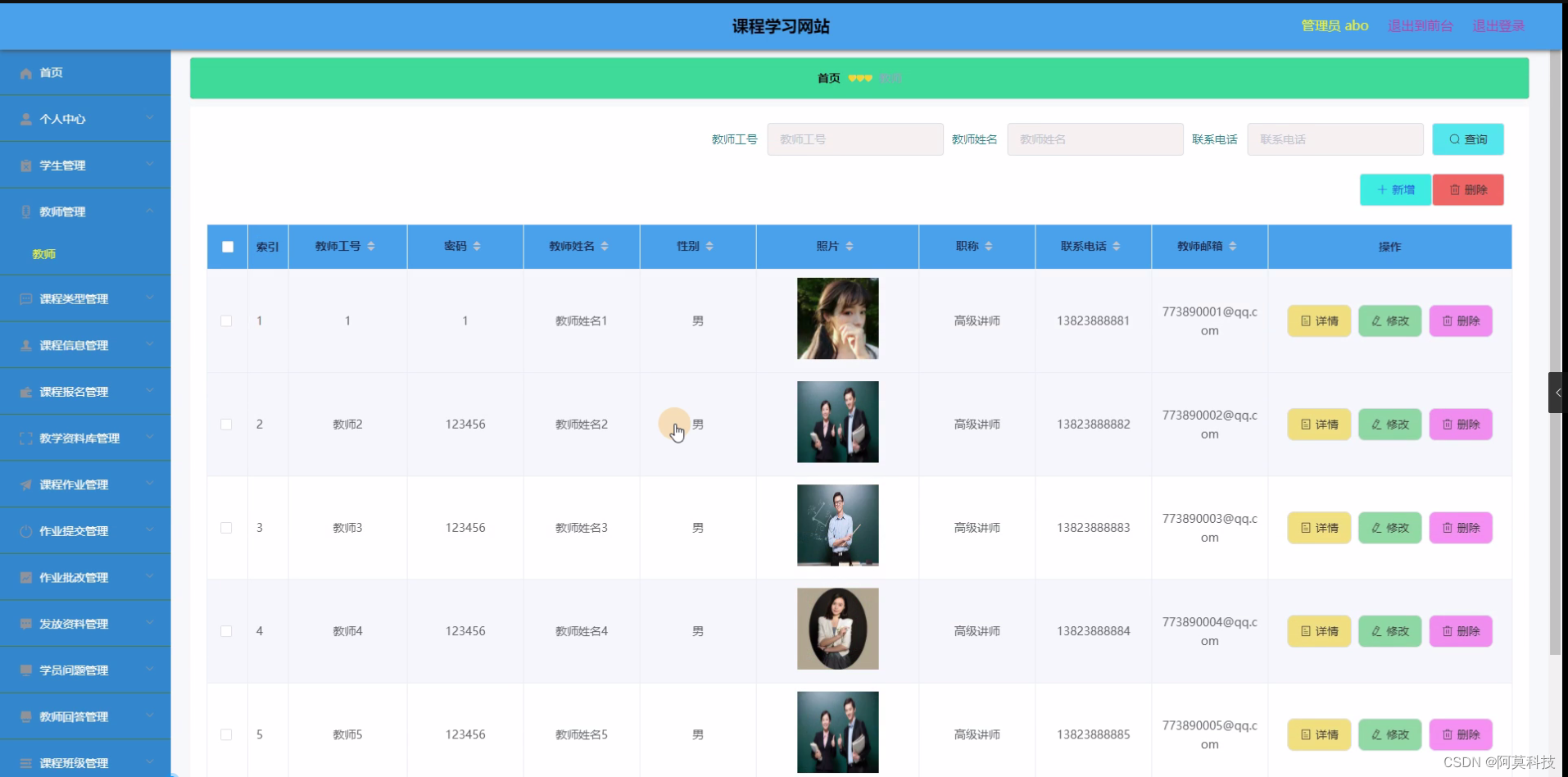Viewport: 1568px width, 777px height.
Task: Open details with 详情 for 教师2
Action: pyautogui.click(x=1318, y=424)
